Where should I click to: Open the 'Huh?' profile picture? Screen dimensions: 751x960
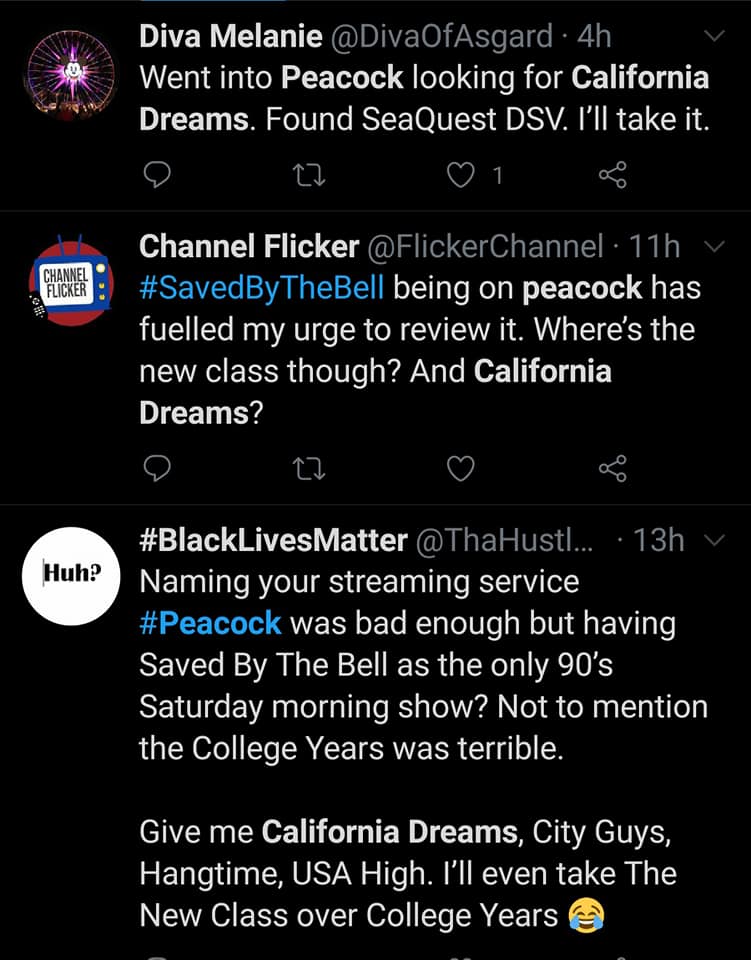tap(71, 576)
